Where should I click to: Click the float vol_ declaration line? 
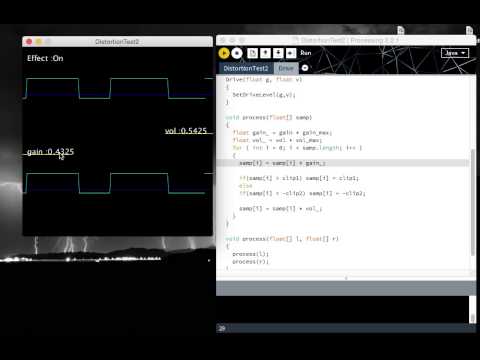tap(277, 140)
